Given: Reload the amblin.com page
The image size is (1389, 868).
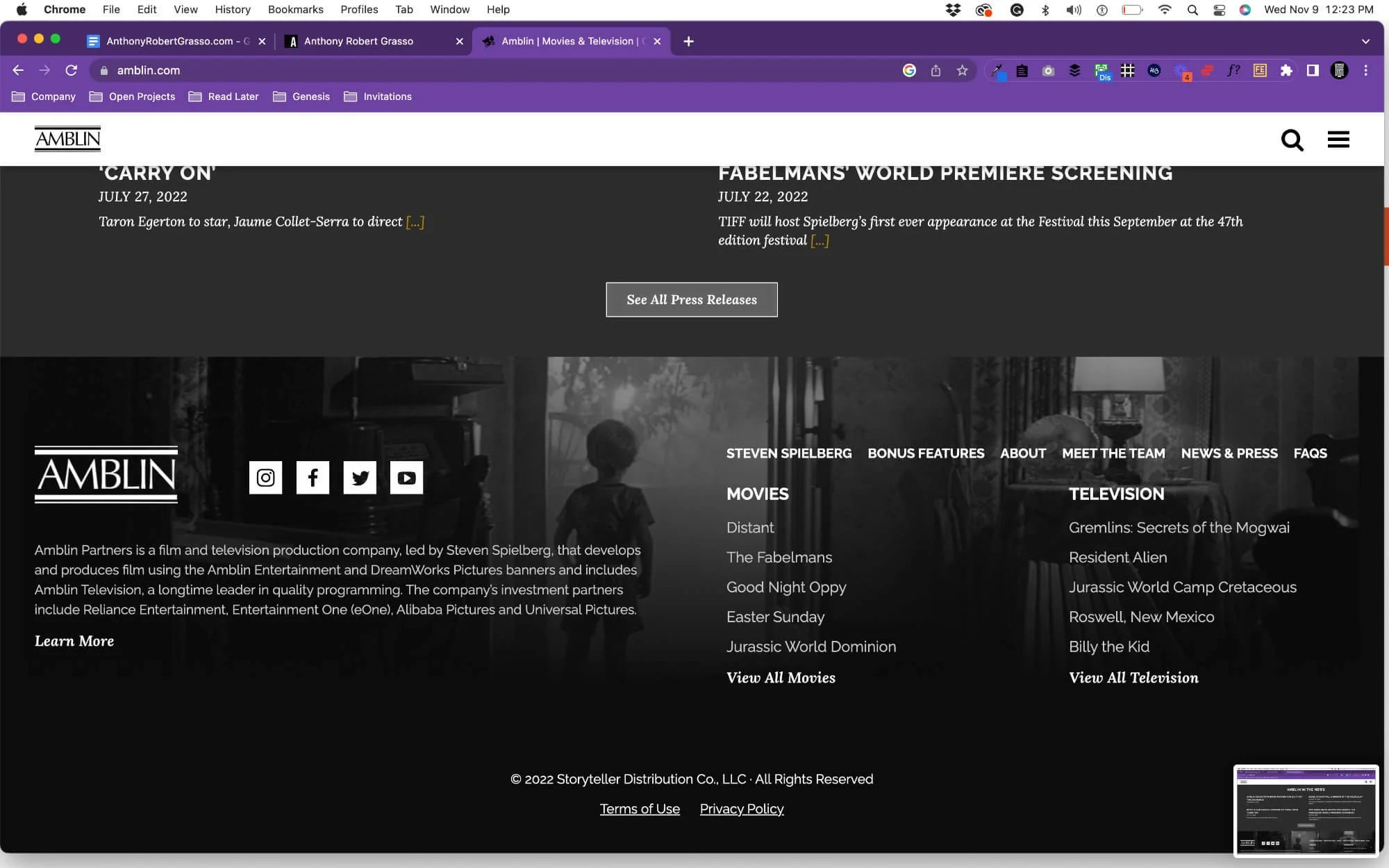Looking at the screenshot, I should pos(71,70).
